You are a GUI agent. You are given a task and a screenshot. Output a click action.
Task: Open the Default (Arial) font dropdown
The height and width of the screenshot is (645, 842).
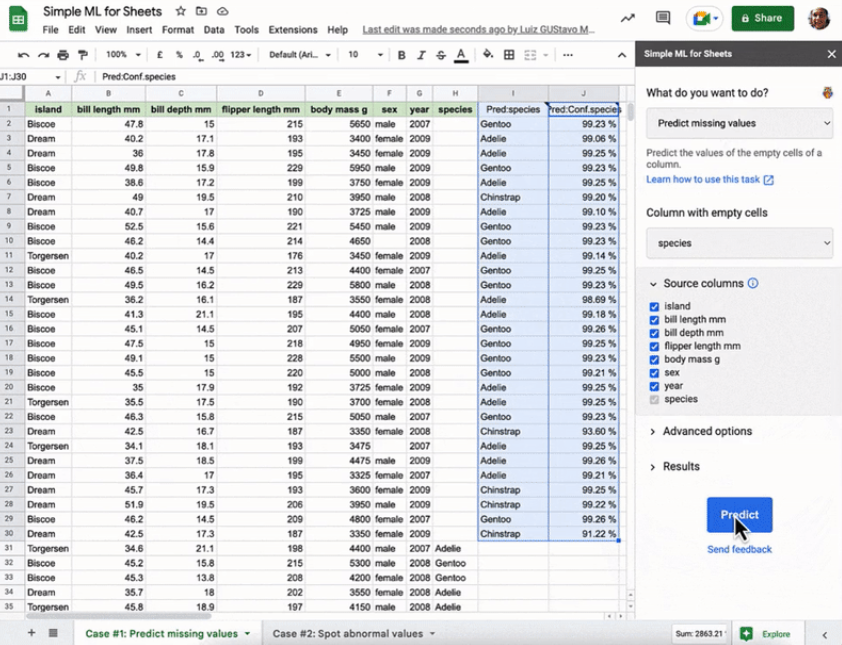point(300,55)
